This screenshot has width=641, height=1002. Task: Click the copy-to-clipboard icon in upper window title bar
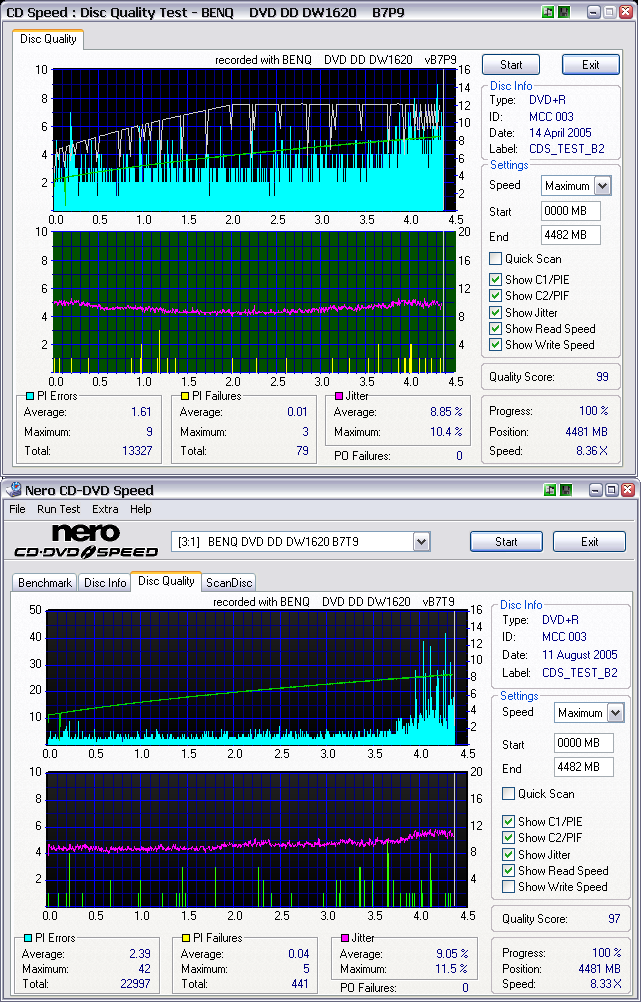(x=548, y=11)
